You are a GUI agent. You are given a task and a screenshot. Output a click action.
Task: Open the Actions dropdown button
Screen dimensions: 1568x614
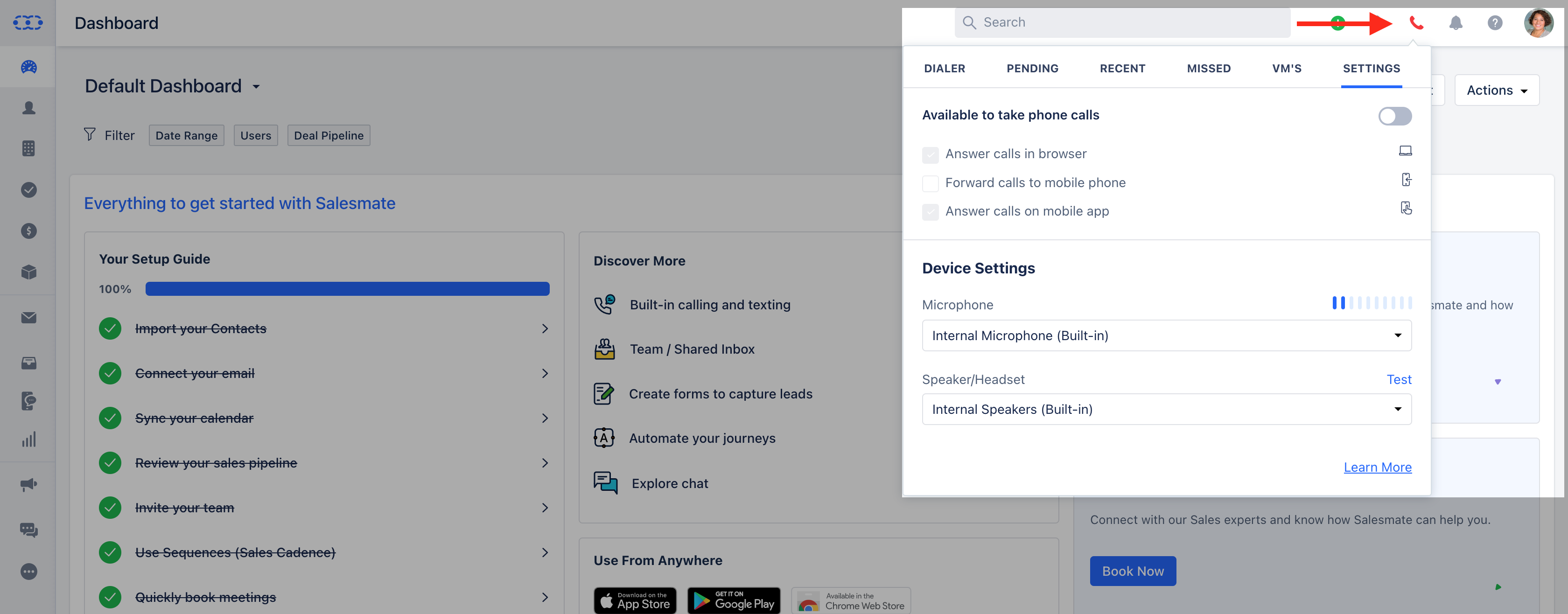click(1496, 90)
